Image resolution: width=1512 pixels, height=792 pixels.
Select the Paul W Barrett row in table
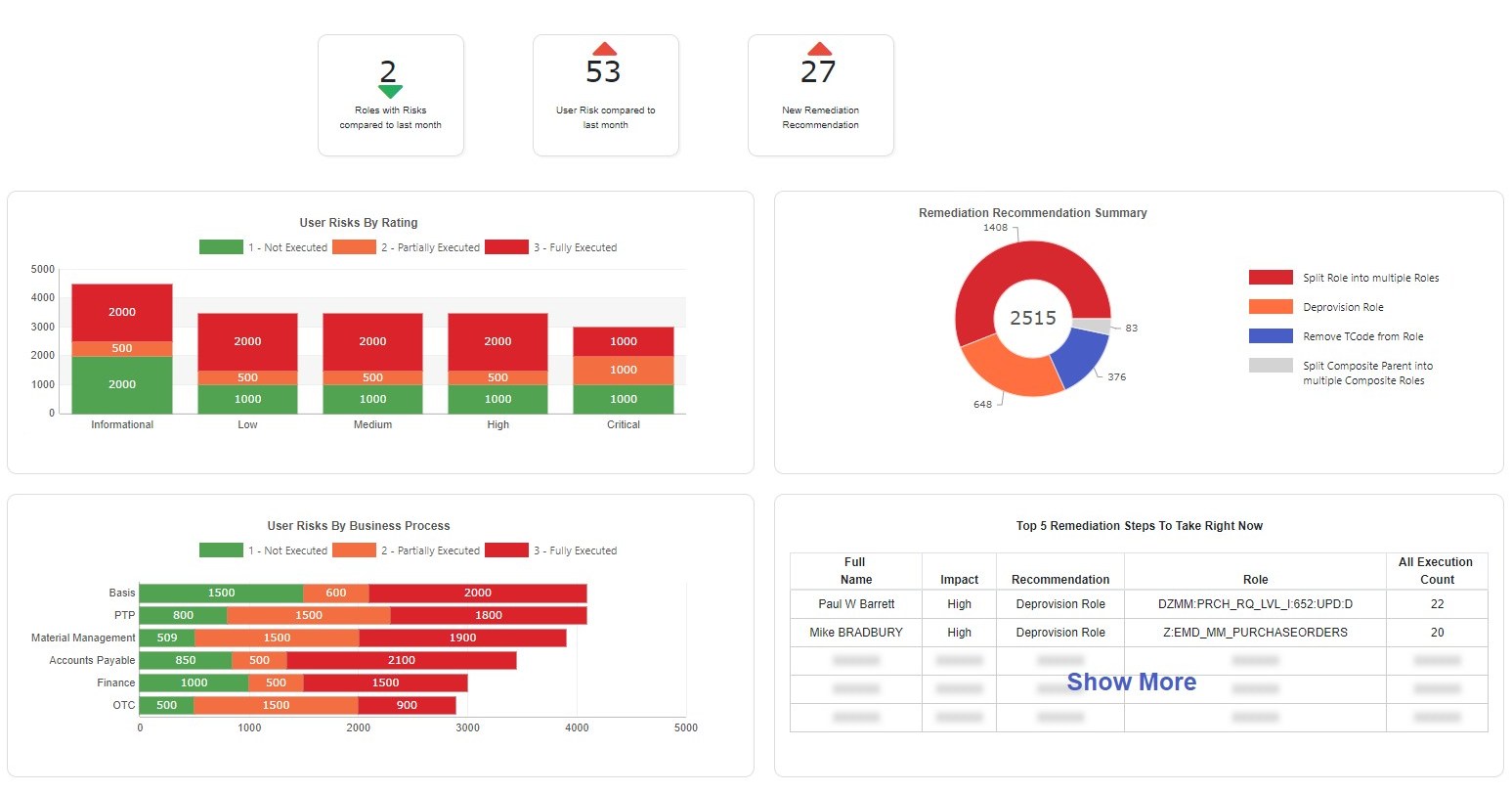[855, 604]
